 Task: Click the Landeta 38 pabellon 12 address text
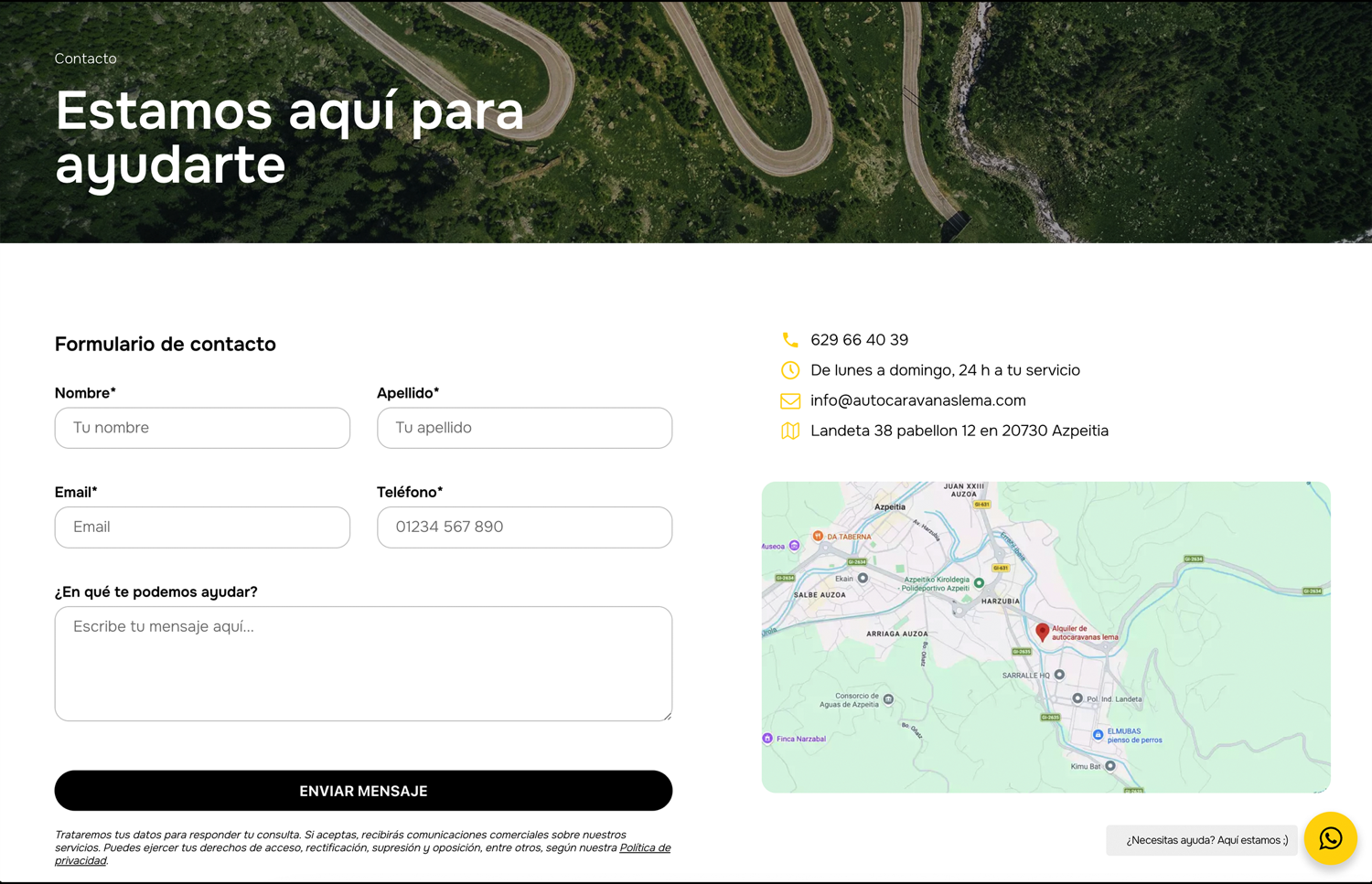pyautogui.click(x=959, y=431)
